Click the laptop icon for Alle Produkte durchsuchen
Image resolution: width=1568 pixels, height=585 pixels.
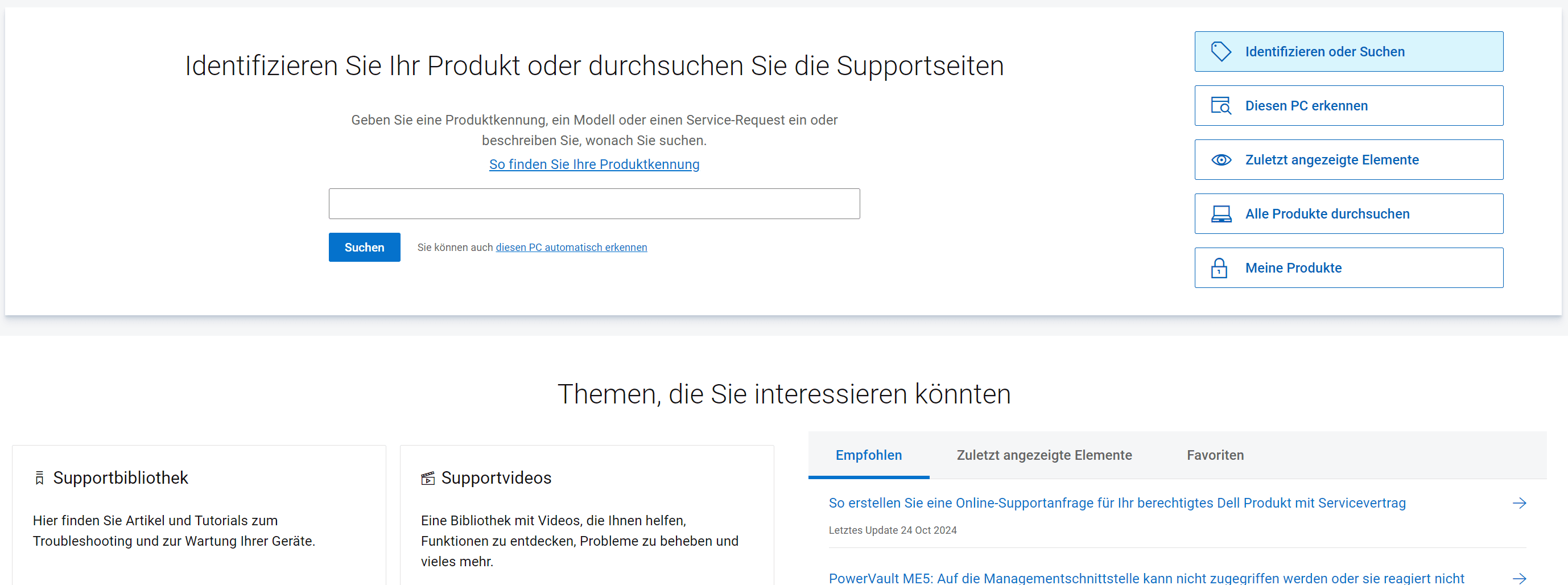click(1220, 215)
